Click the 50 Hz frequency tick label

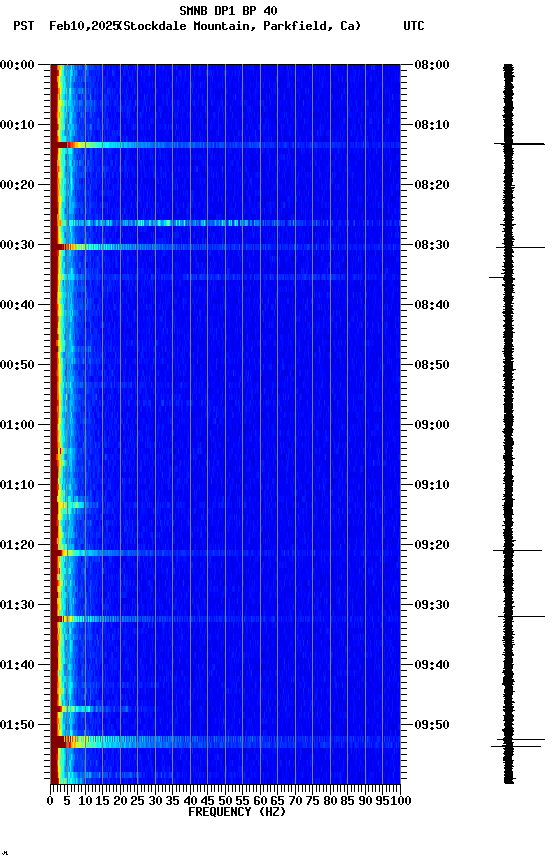coord(225,801)
